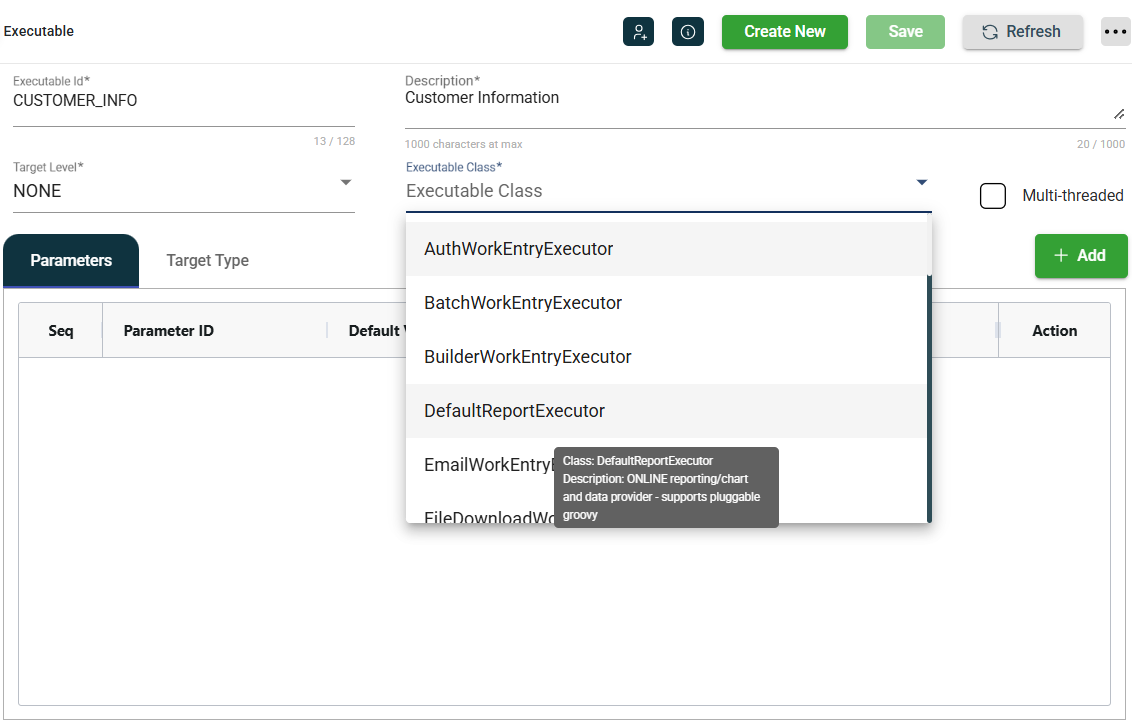Collapse the Executable Class dropdown arrow

point(921,182)
